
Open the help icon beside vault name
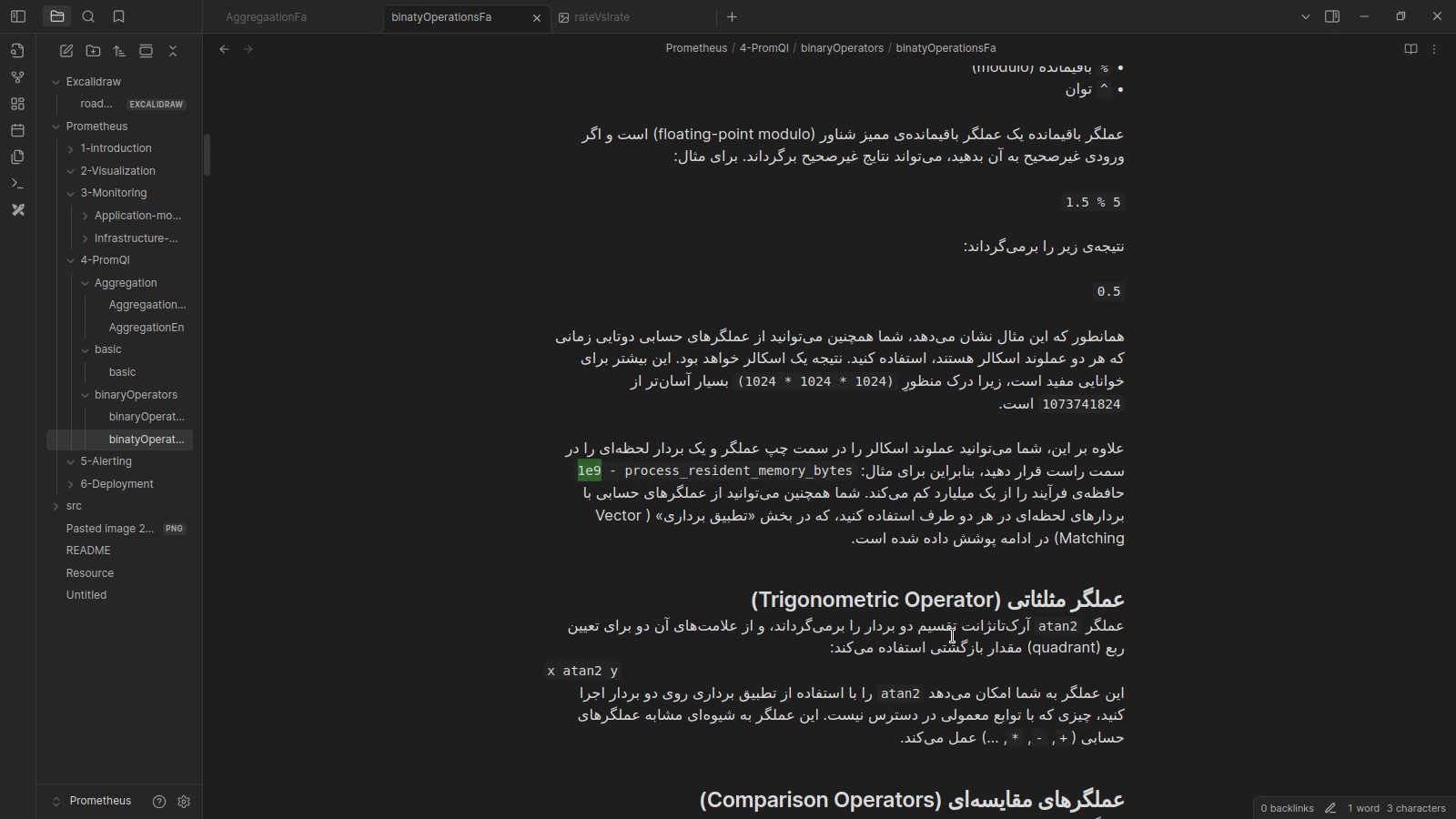(159, 802)
